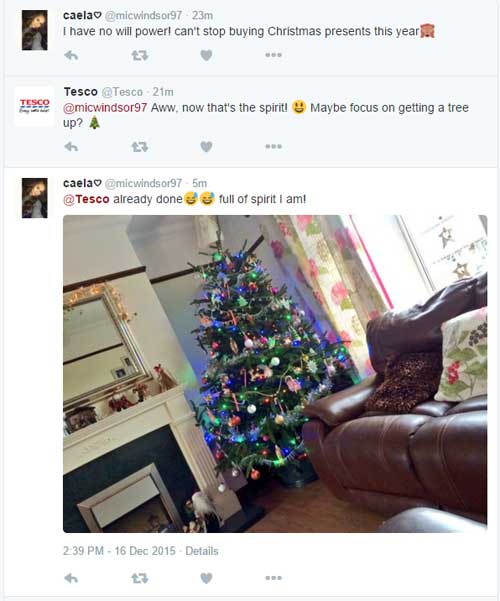Open the @micwindsor97 mention in Tesco's reply

[105, 108]
